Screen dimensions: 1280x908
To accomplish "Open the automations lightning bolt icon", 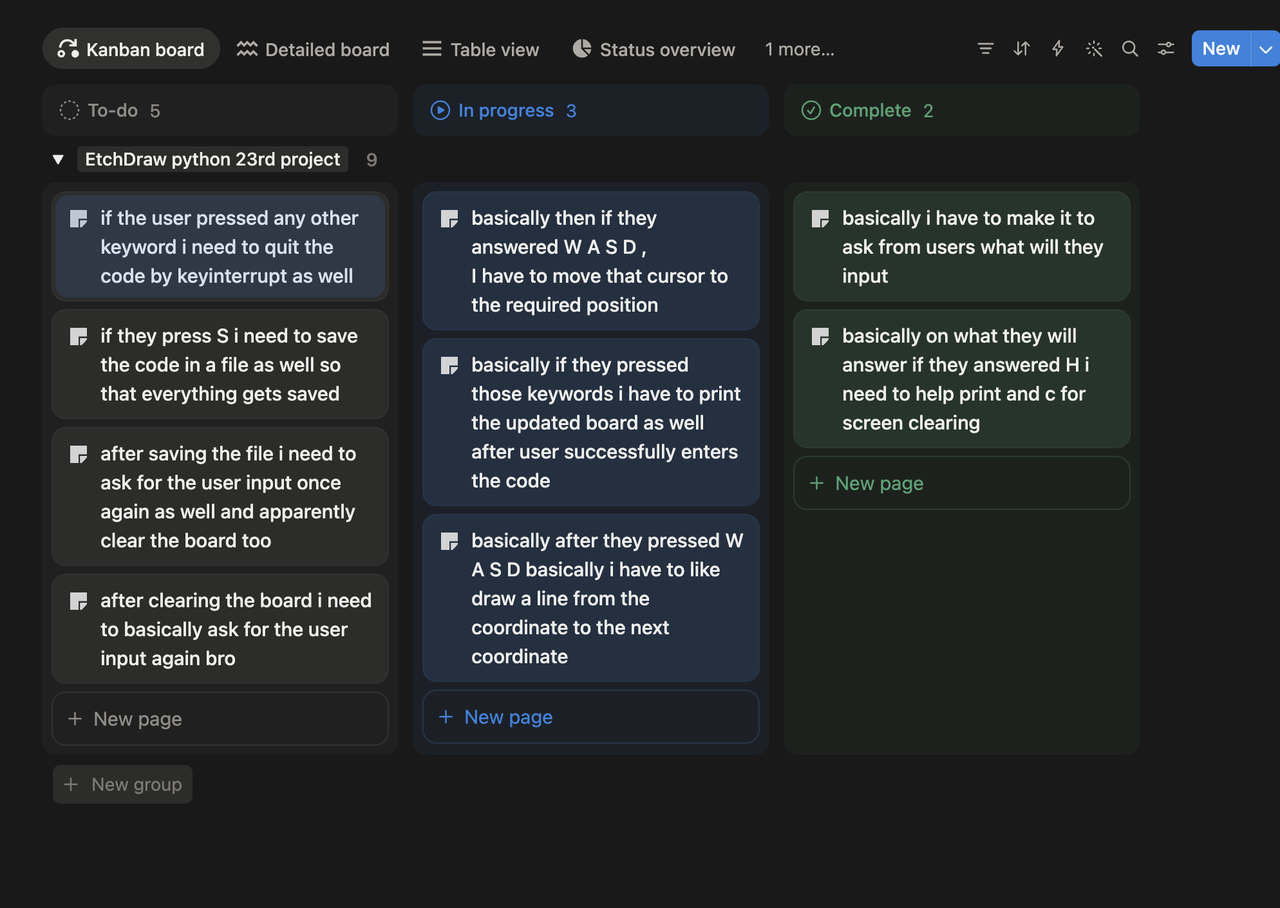I will click(x=1057, y=49).
